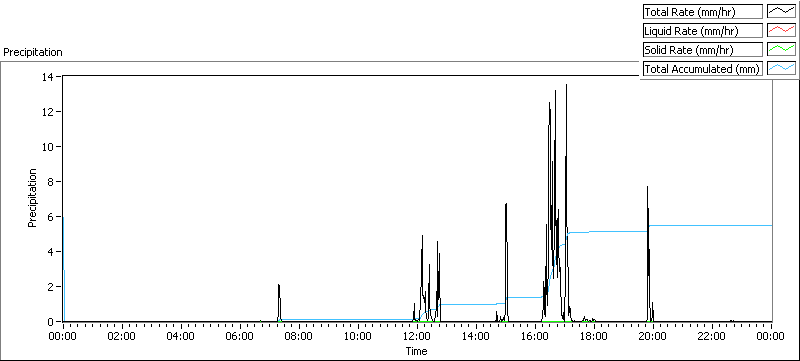
Task: Select the 12 value on the y-axis
Action: pyautogui.click(x=49, y=112)
